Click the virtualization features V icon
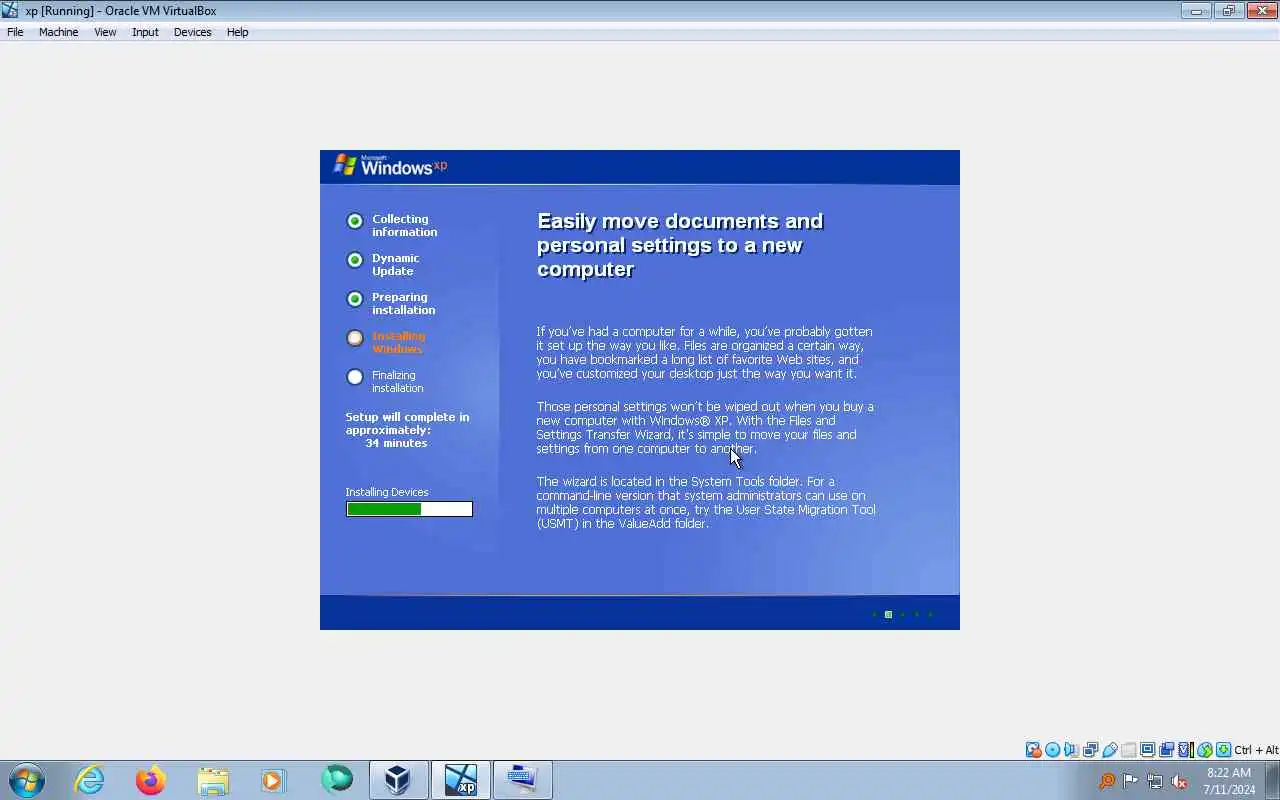Screen dimensions: 1280x800 [x=1185, y=750]
